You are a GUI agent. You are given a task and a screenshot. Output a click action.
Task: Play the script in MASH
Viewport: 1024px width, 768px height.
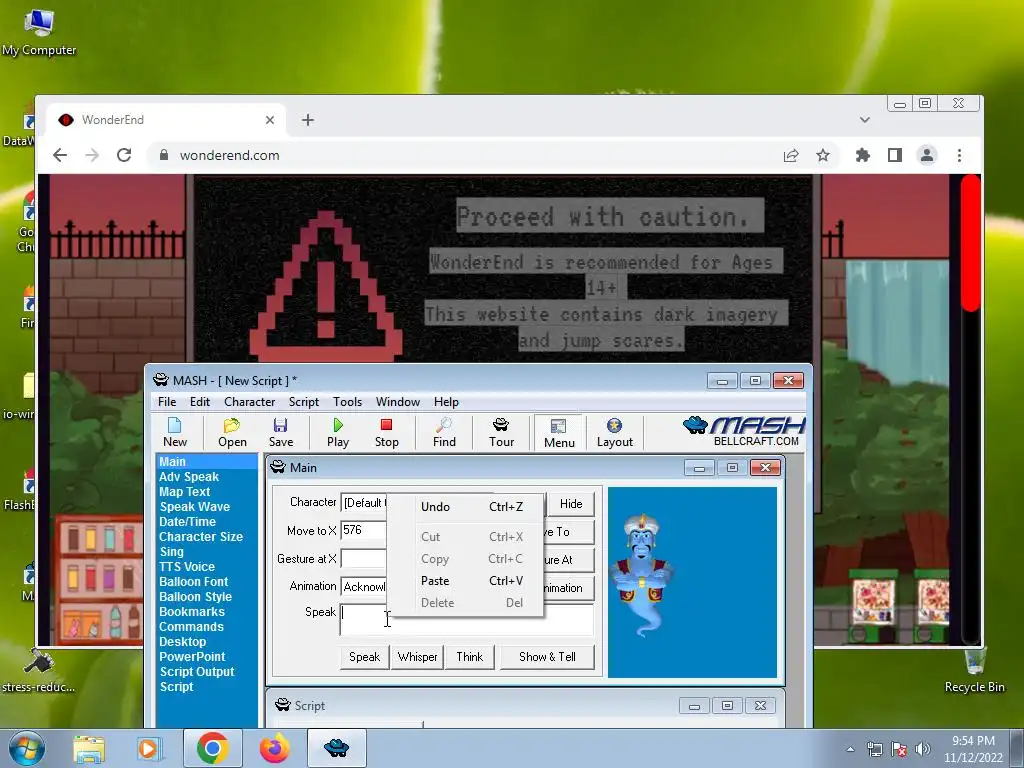(338, 432)
